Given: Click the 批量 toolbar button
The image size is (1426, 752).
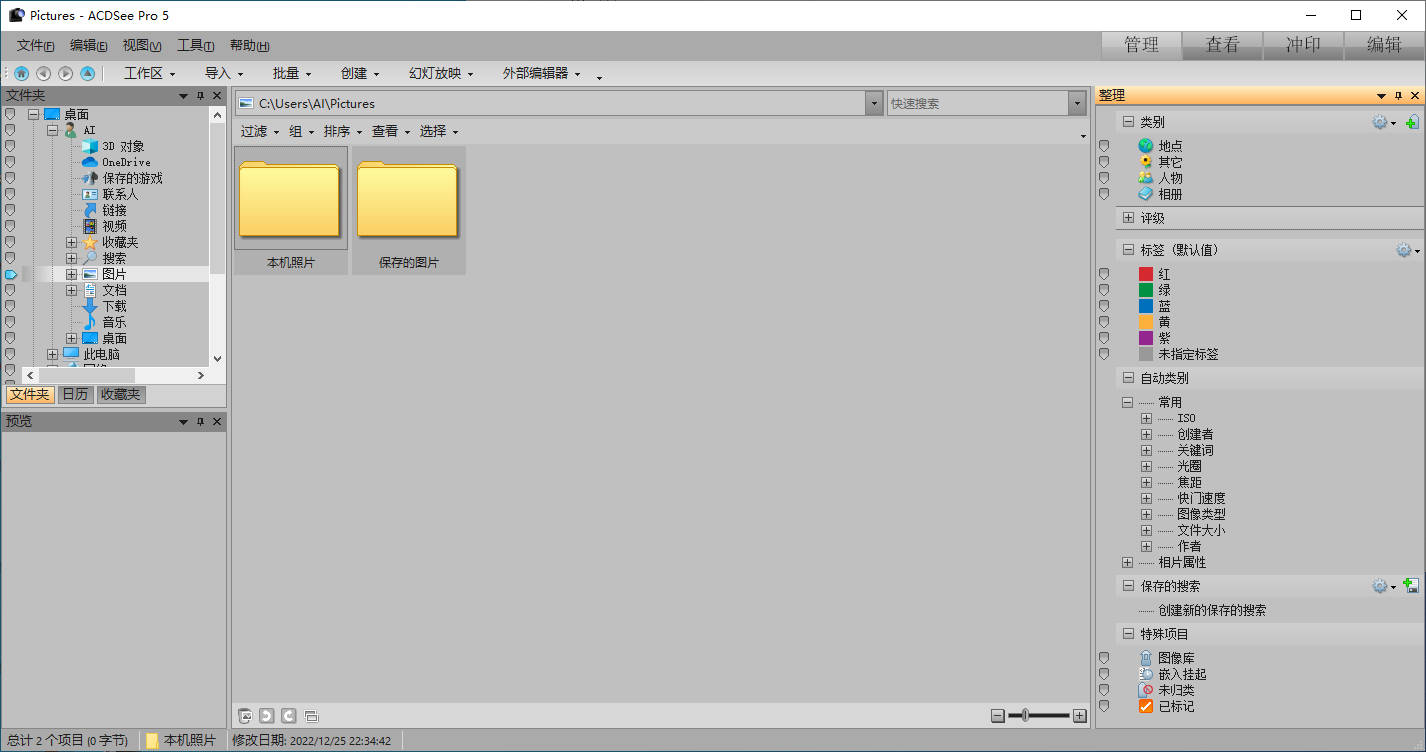Looking at the screenshot, I should pos(292,73).
